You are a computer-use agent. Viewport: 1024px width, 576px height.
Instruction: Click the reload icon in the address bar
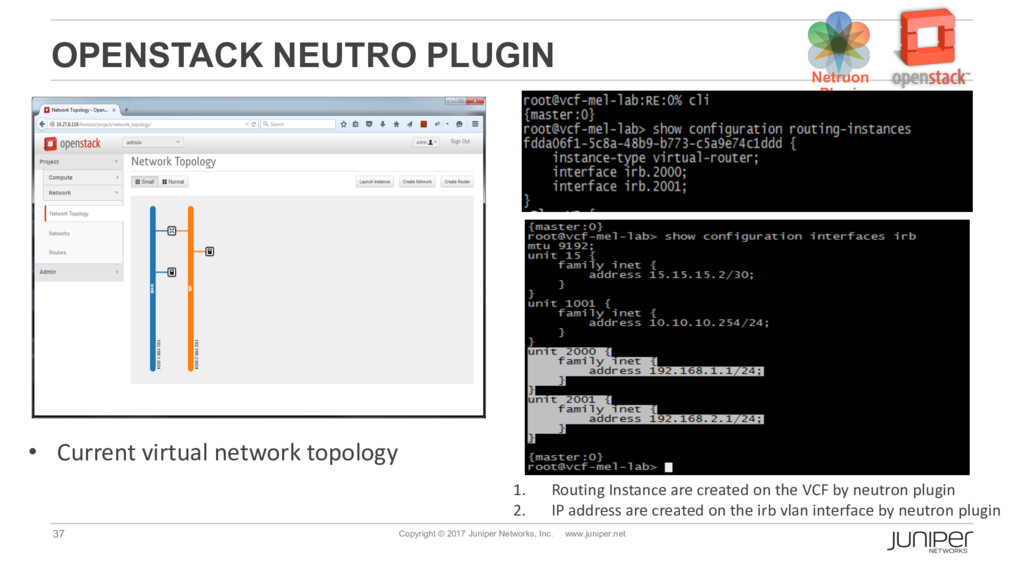coord(253,124)
